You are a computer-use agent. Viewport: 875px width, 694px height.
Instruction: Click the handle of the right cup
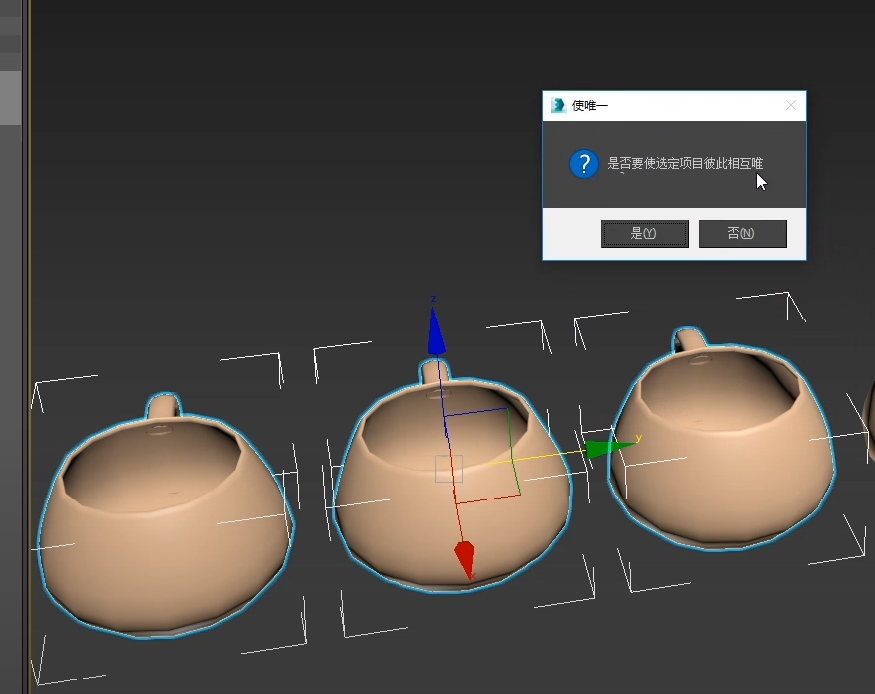point(690,339)
